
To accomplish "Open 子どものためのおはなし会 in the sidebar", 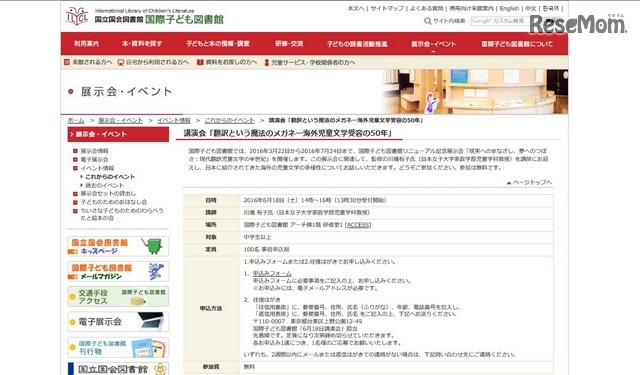I will (x=113, y=202).
